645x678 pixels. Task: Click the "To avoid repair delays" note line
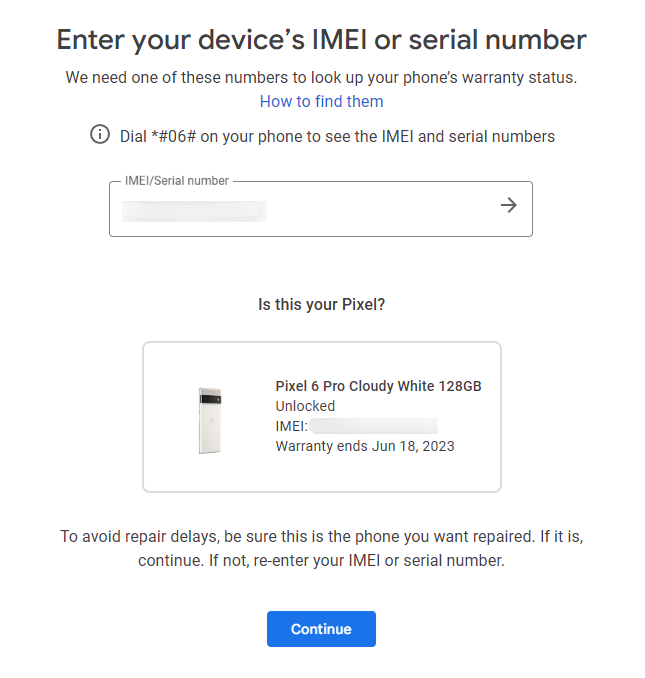321,536
